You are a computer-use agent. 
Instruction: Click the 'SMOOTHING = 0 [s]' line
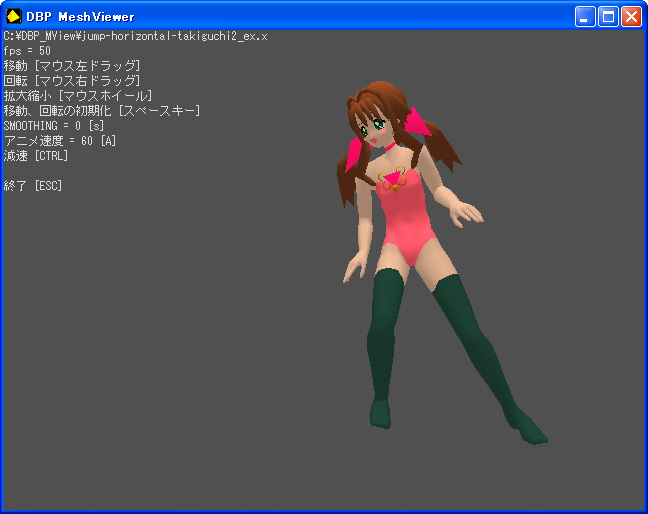tap(54, 126)
